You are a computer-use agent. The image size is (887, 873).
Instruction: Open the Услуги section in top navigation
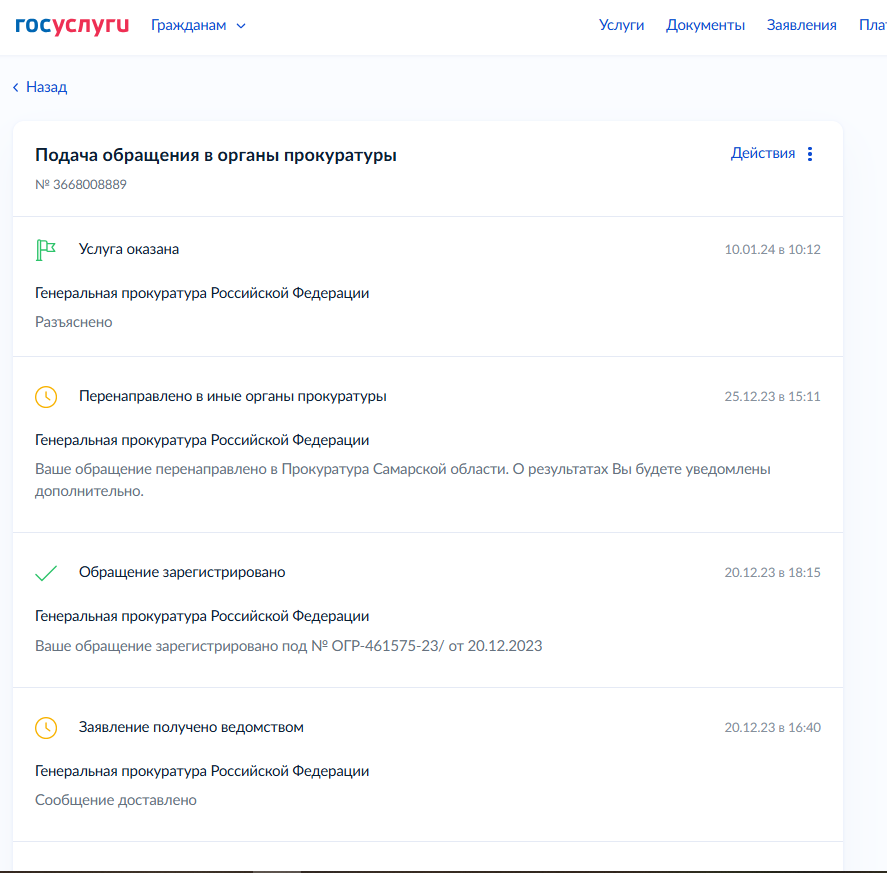point(621,25)
